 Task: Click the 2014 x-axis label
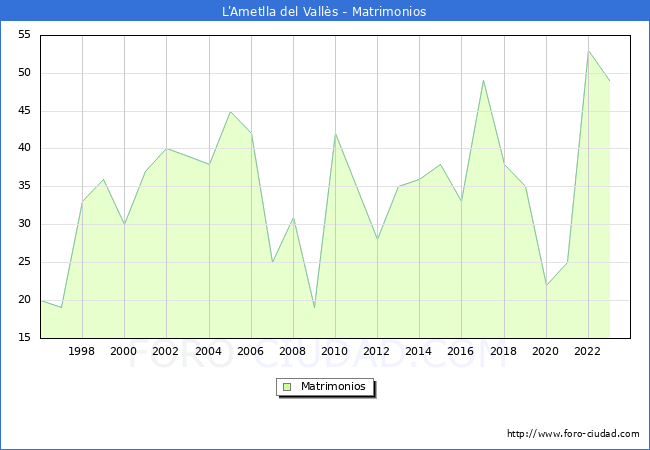point(419,351)
